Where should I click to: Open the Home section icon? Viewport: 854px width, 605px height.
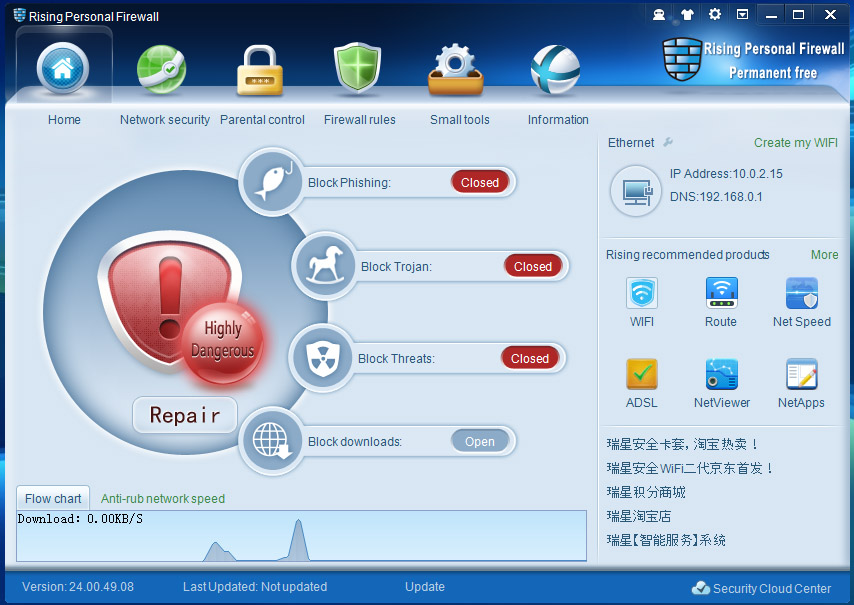point(63,69)
